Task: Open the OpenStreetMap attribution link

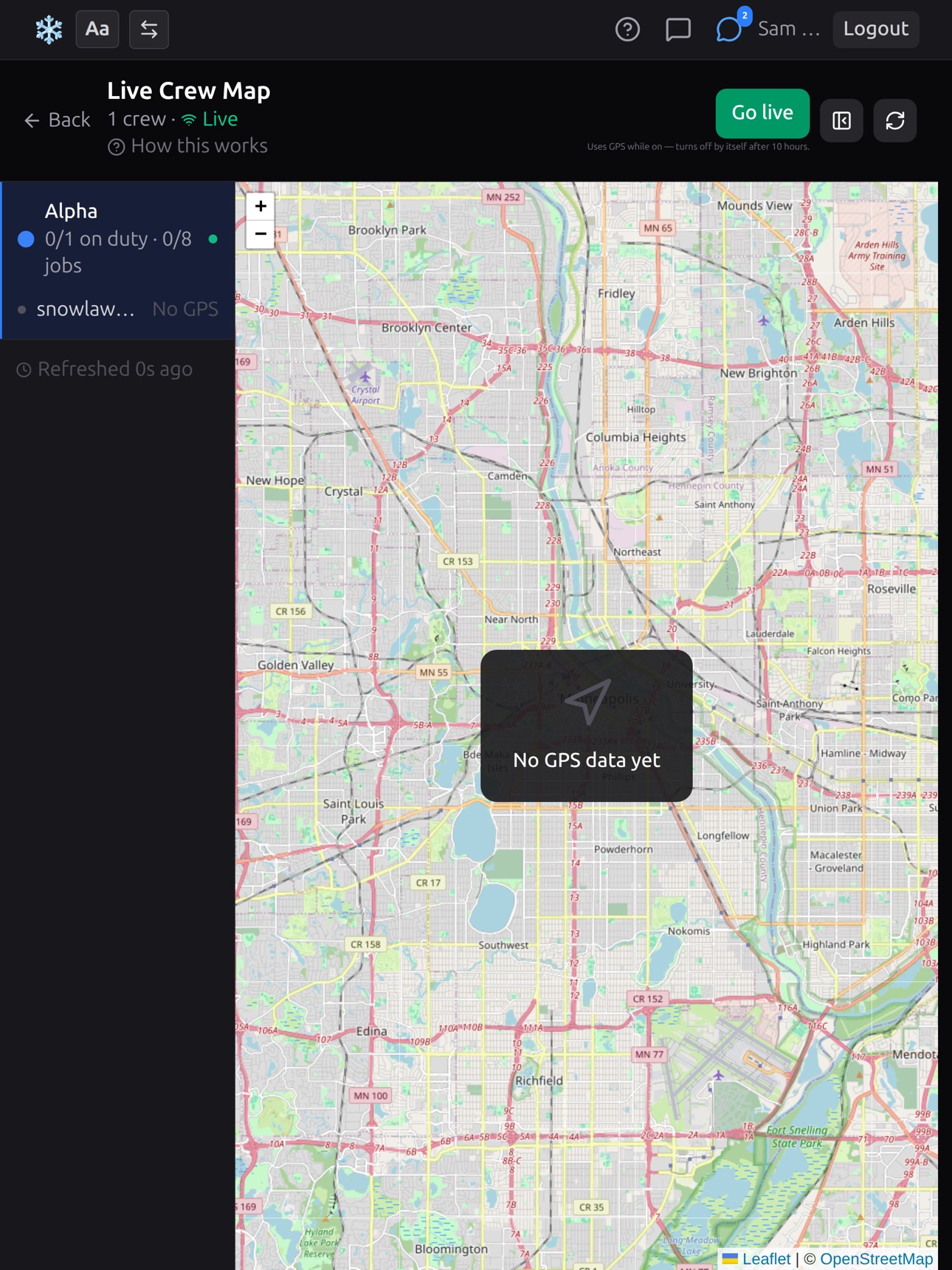Action: [x=876, y=1259]
